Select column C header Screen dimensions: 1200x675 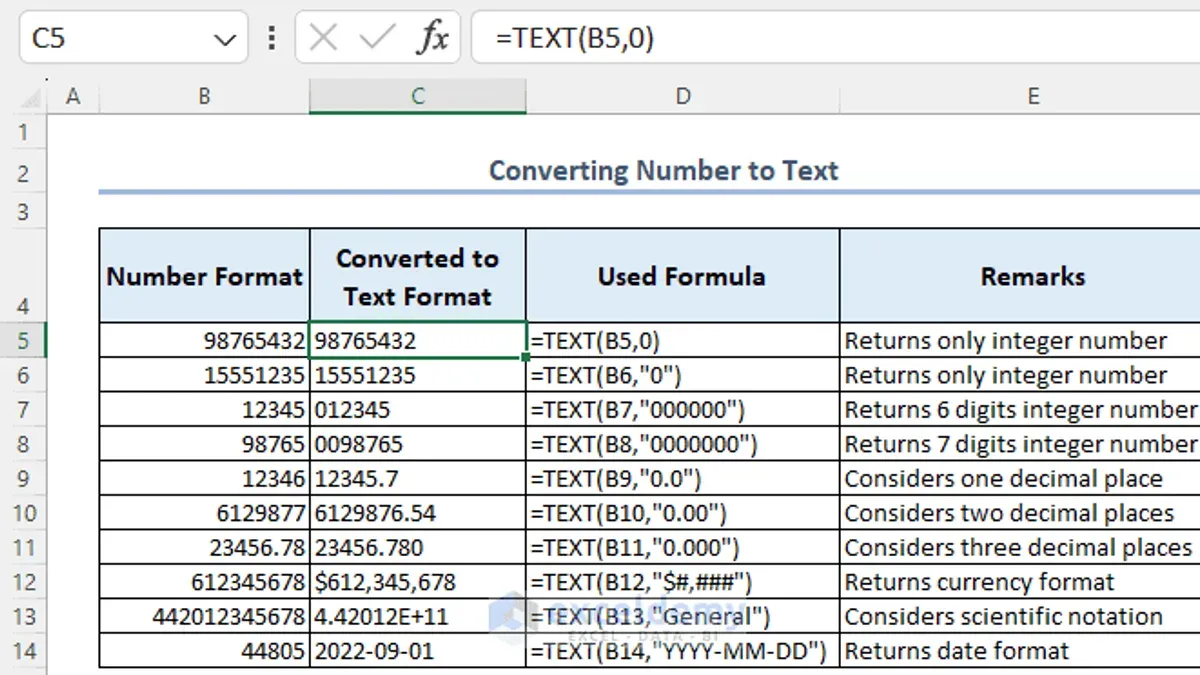pos(418,96)
